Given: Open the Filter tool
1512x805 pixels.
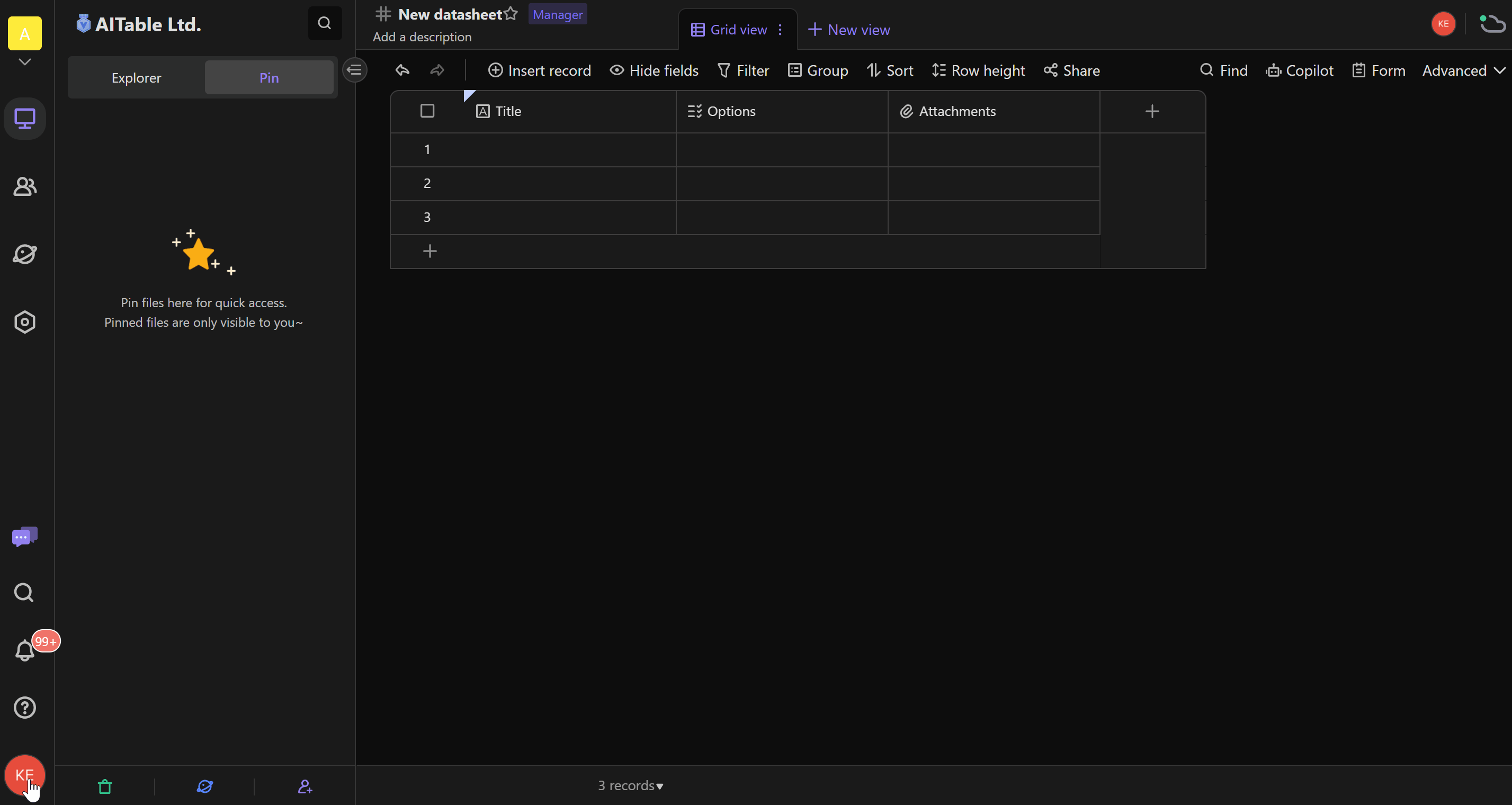Looking at the screenshot, I should (x=743, y=70).
